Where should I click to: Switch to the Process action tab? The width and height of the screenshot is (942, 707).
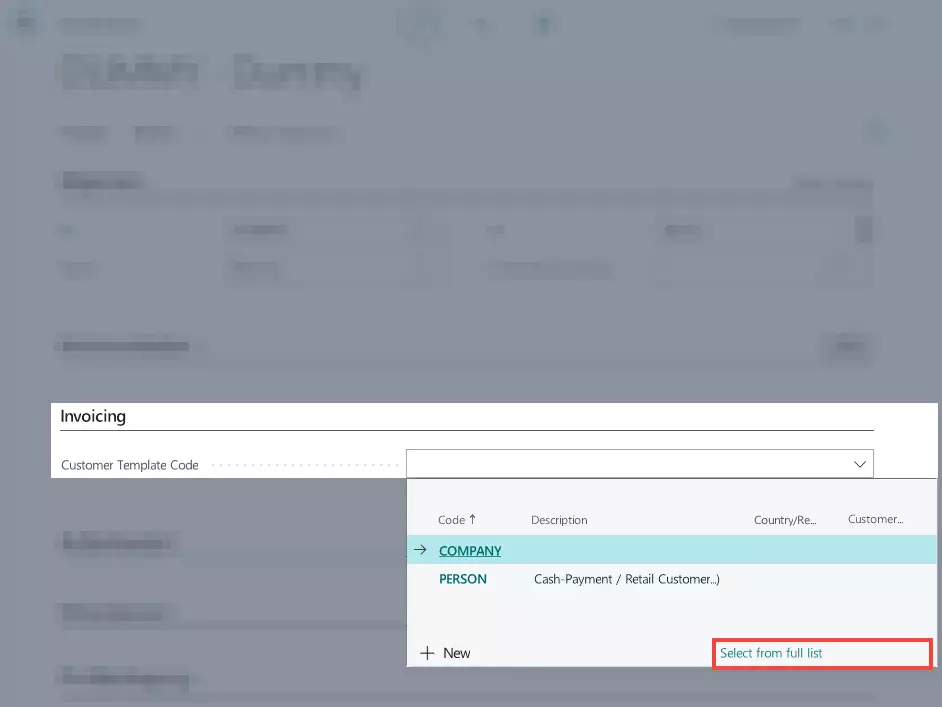tap(83, 132)
